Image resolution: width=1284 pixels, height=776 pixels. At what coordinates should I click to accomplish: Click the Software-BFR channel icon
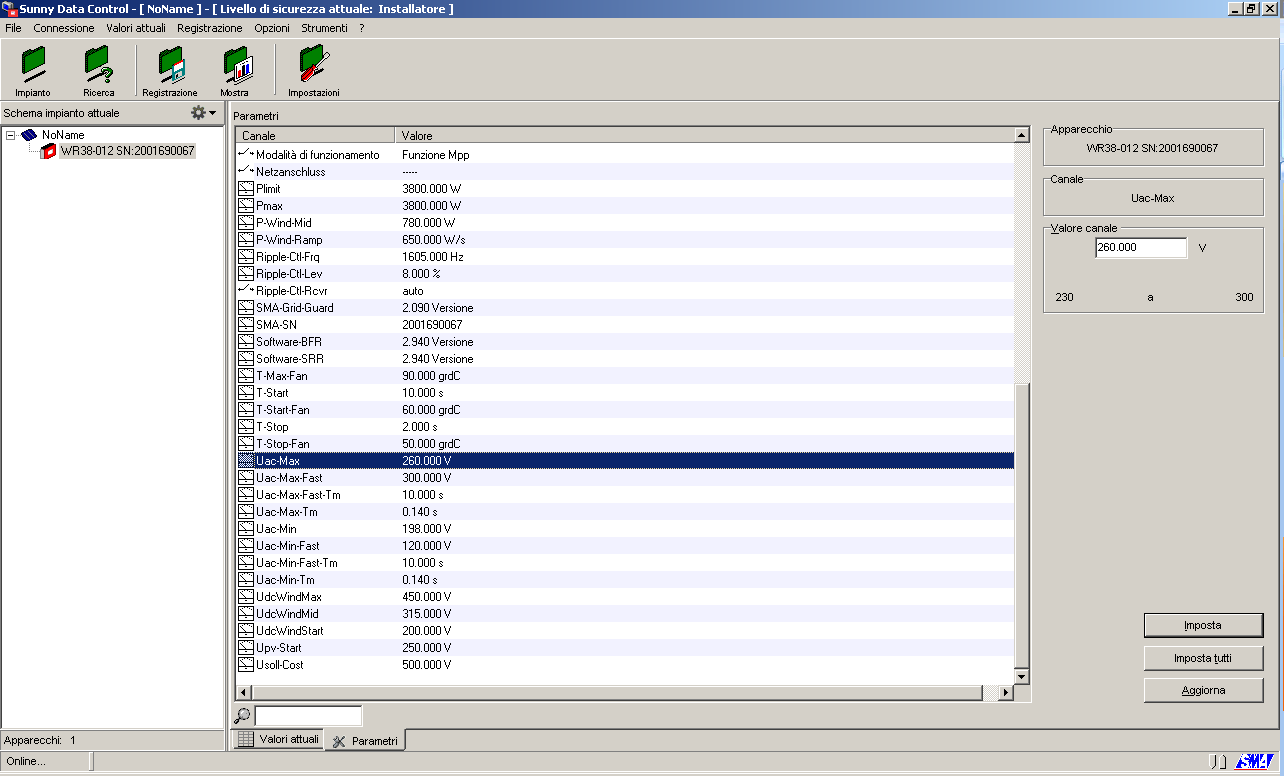tap(246, 342)
